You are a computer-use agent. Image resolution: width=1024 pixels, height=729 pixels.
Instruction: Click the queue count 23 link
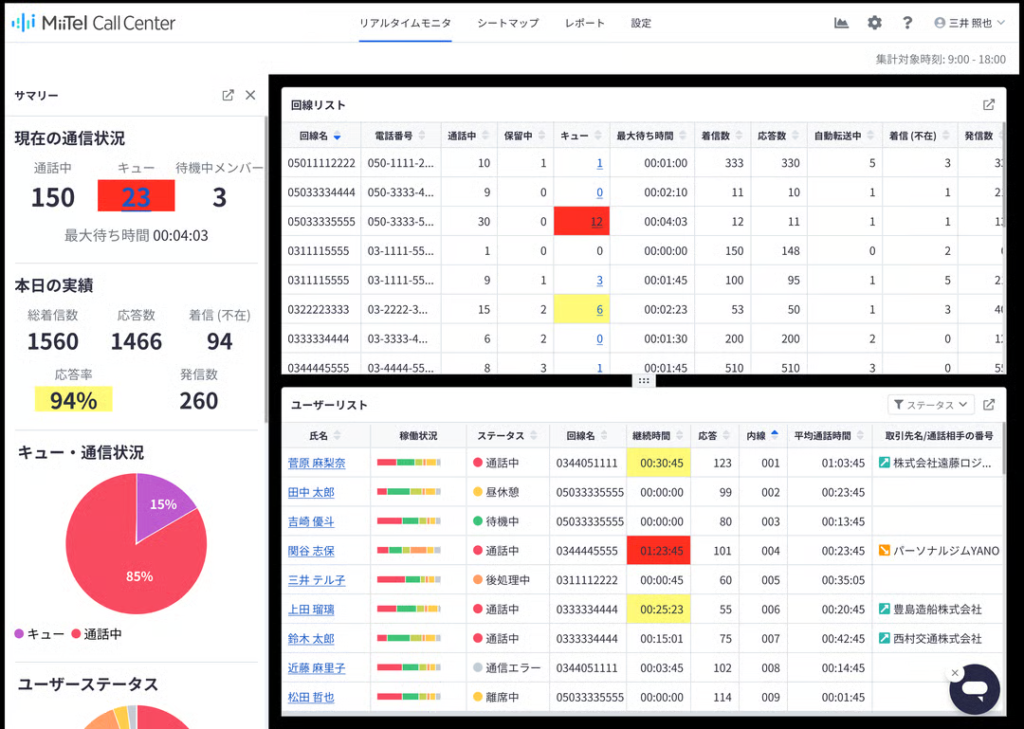click(136, 197)
